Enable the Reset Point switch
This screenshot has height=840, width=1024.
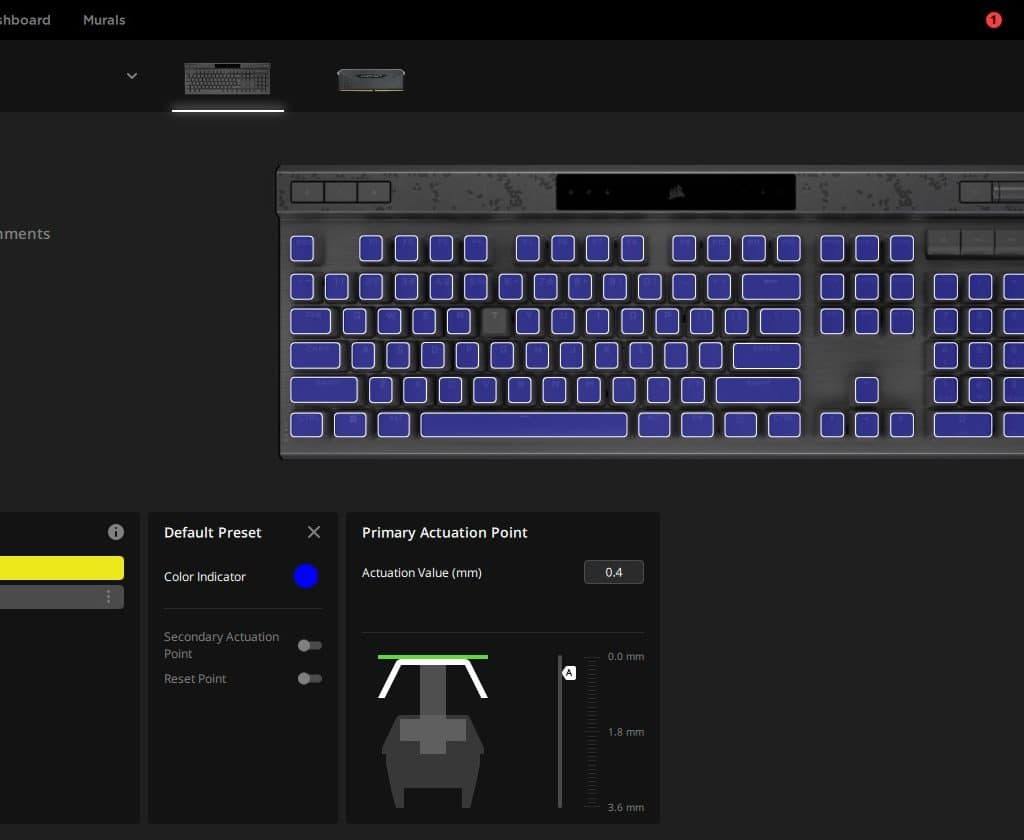pos(310,679)
